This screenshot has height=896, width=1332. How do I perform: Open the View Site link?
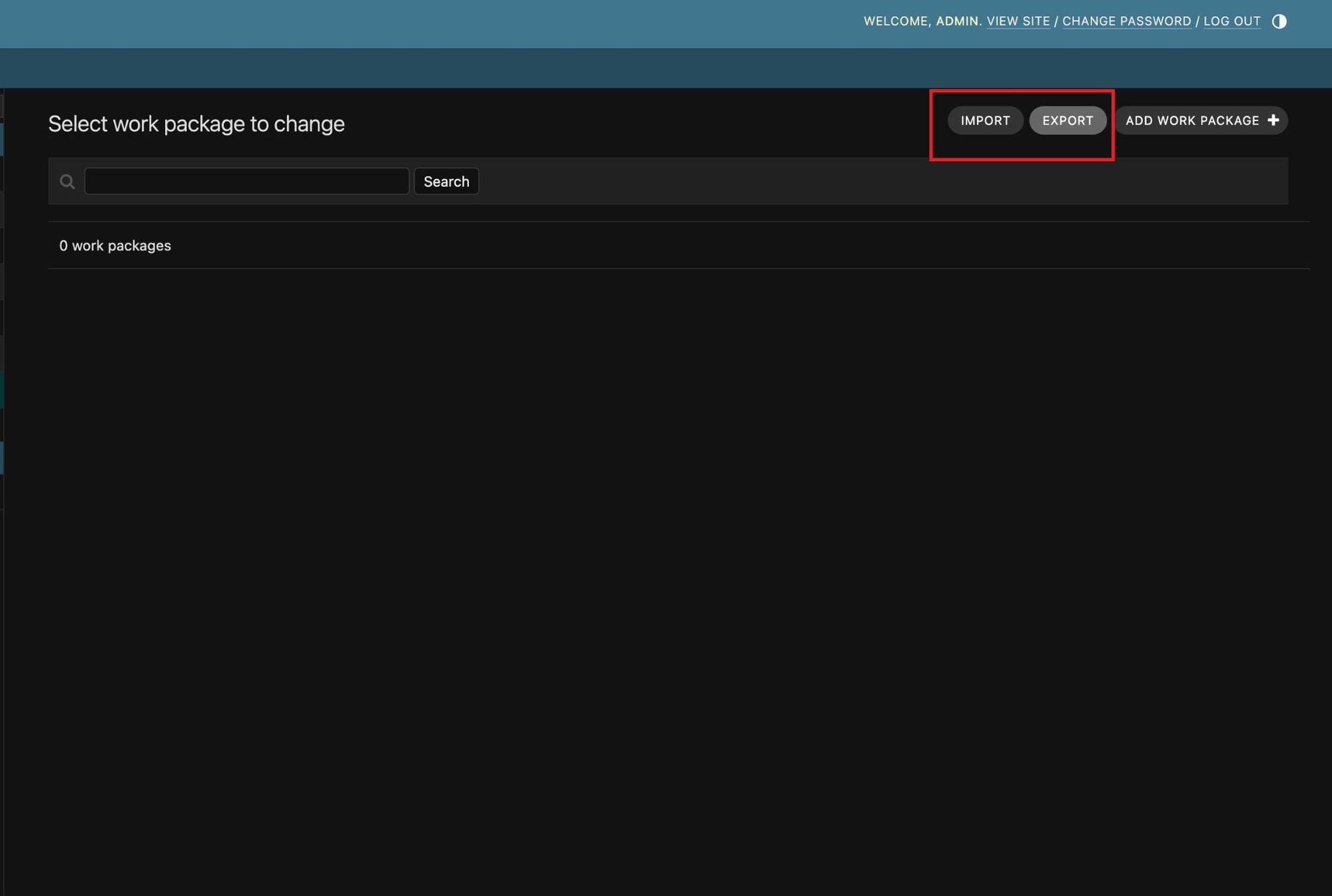(x=1018, y=21)
